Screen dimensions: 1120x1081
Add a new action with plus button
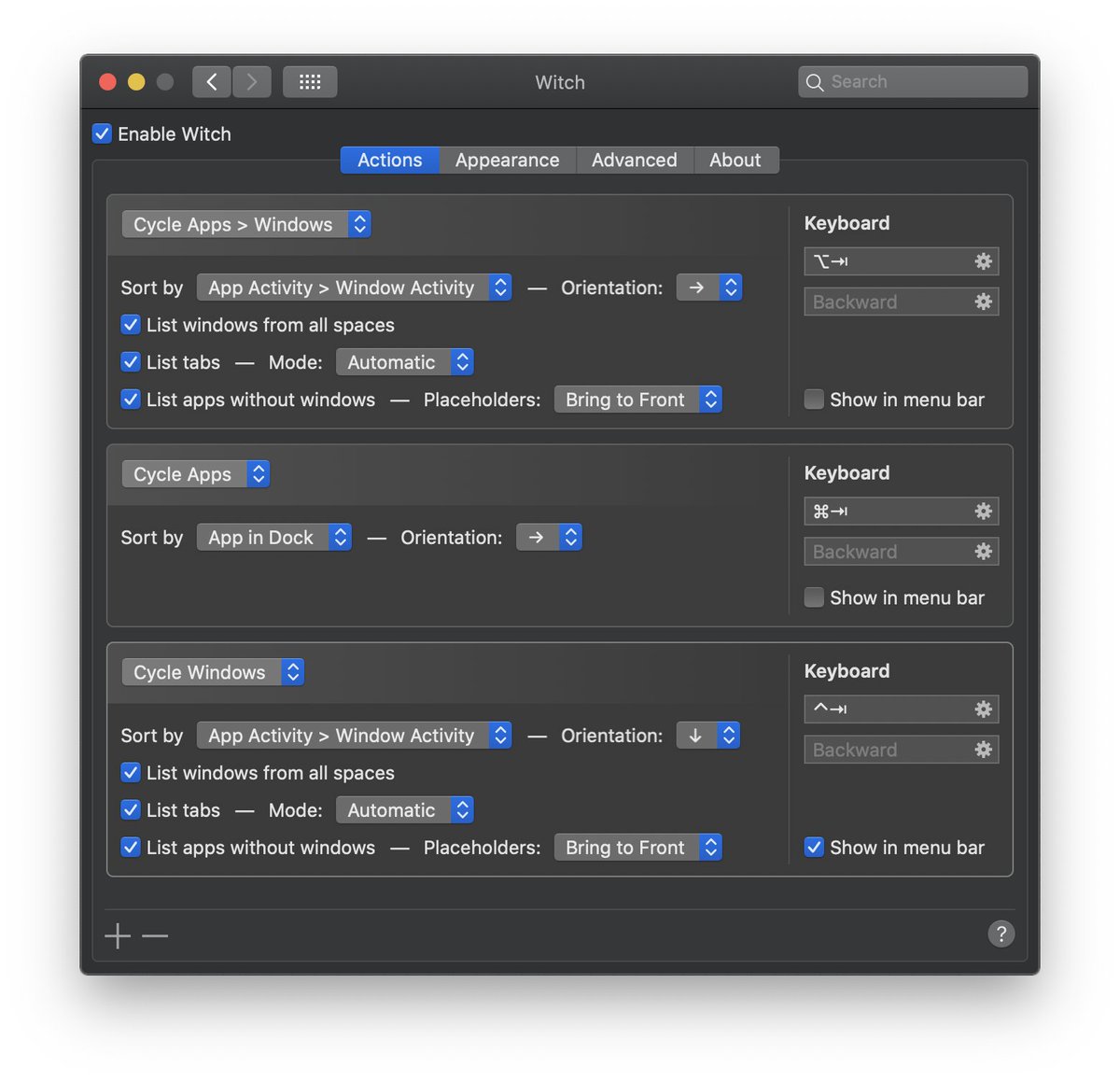118,935
